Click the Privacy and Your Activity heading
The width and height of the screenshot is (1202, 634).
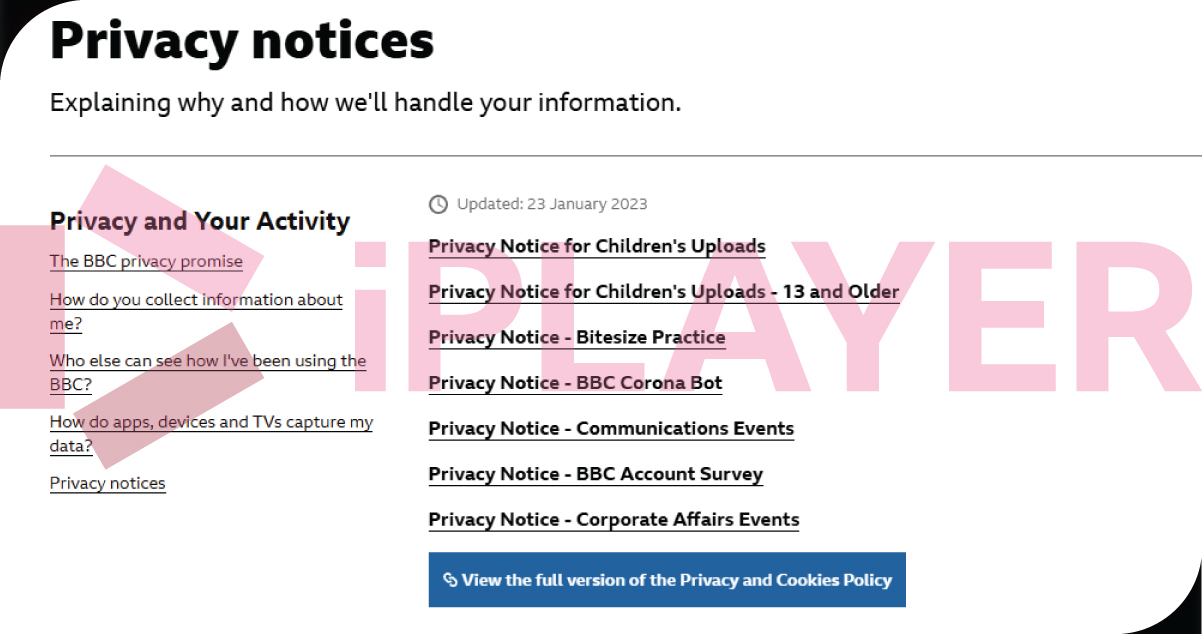click(200, 221)
